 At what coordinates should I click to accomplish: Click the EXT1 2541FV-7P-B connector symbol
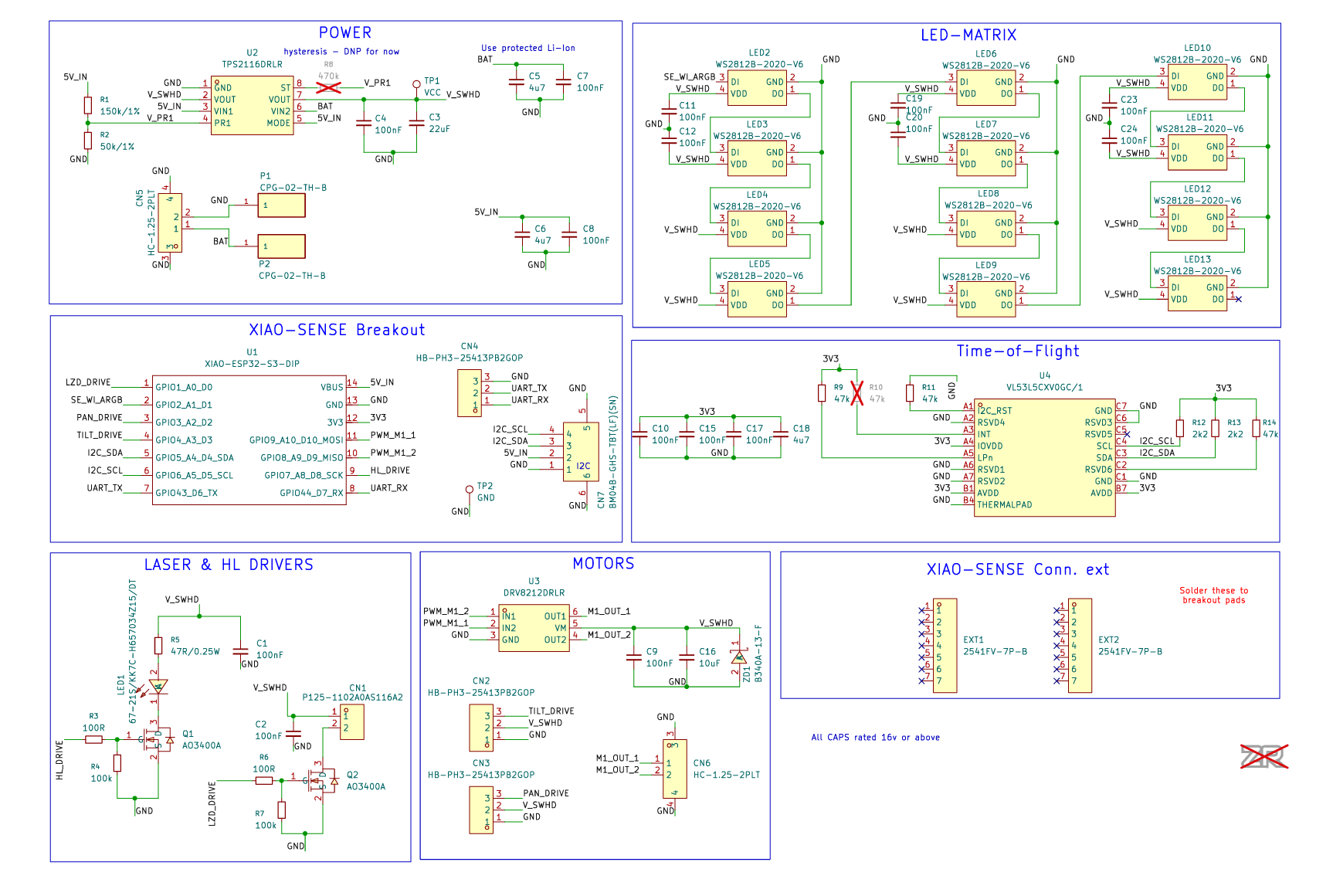945,646
